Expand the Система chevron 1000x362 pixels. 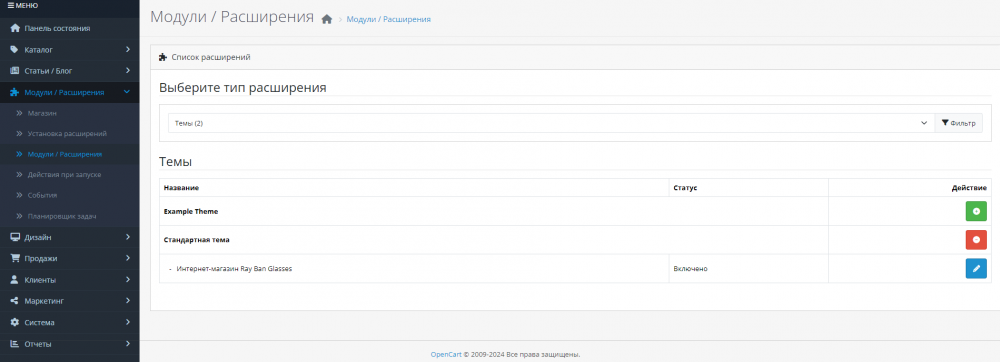point(128,322)
